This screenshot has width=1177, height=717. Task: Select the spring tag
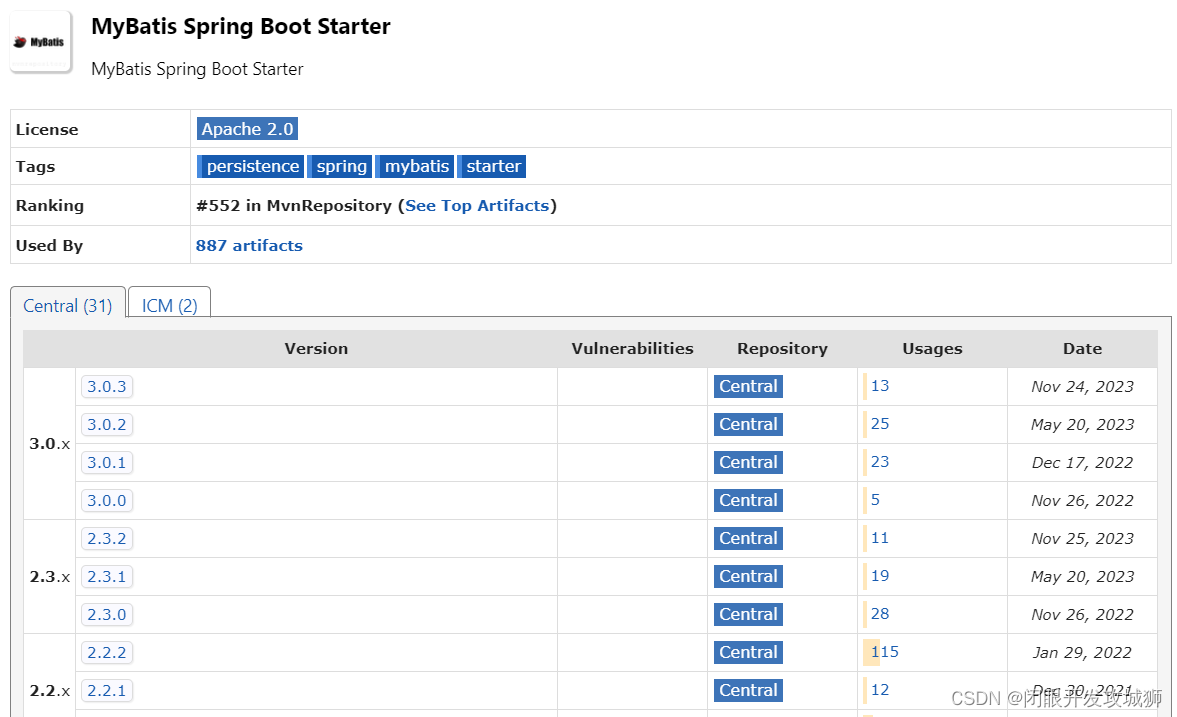[340, 167]
